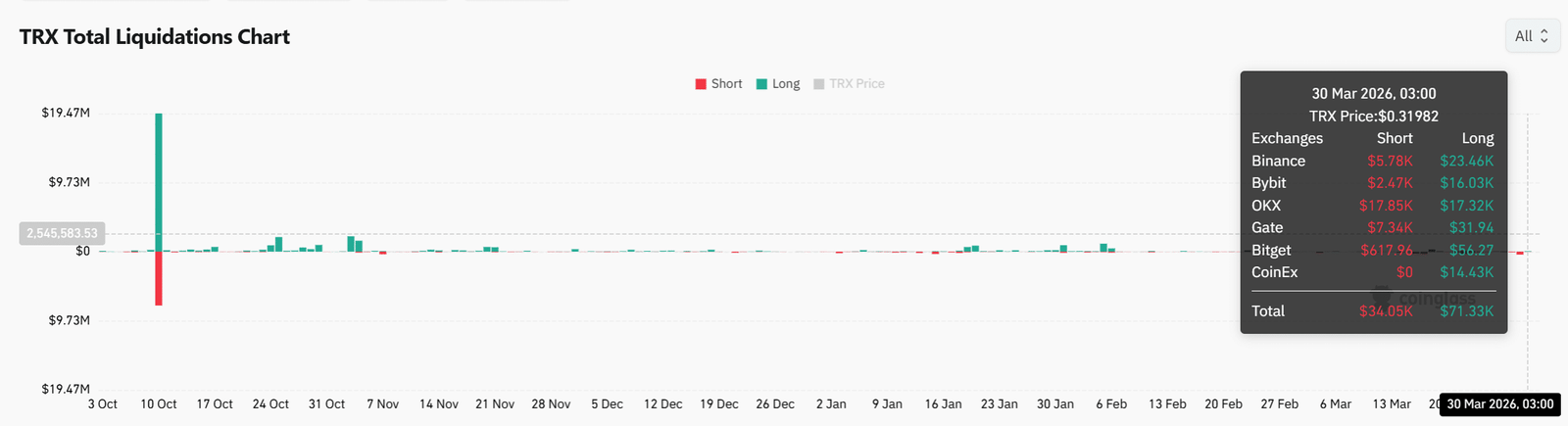Image resolution: width=1568 pixels, height=426 pixels.
Task: Toggle the Short series legend label
Action: click(x=726, y=84)
